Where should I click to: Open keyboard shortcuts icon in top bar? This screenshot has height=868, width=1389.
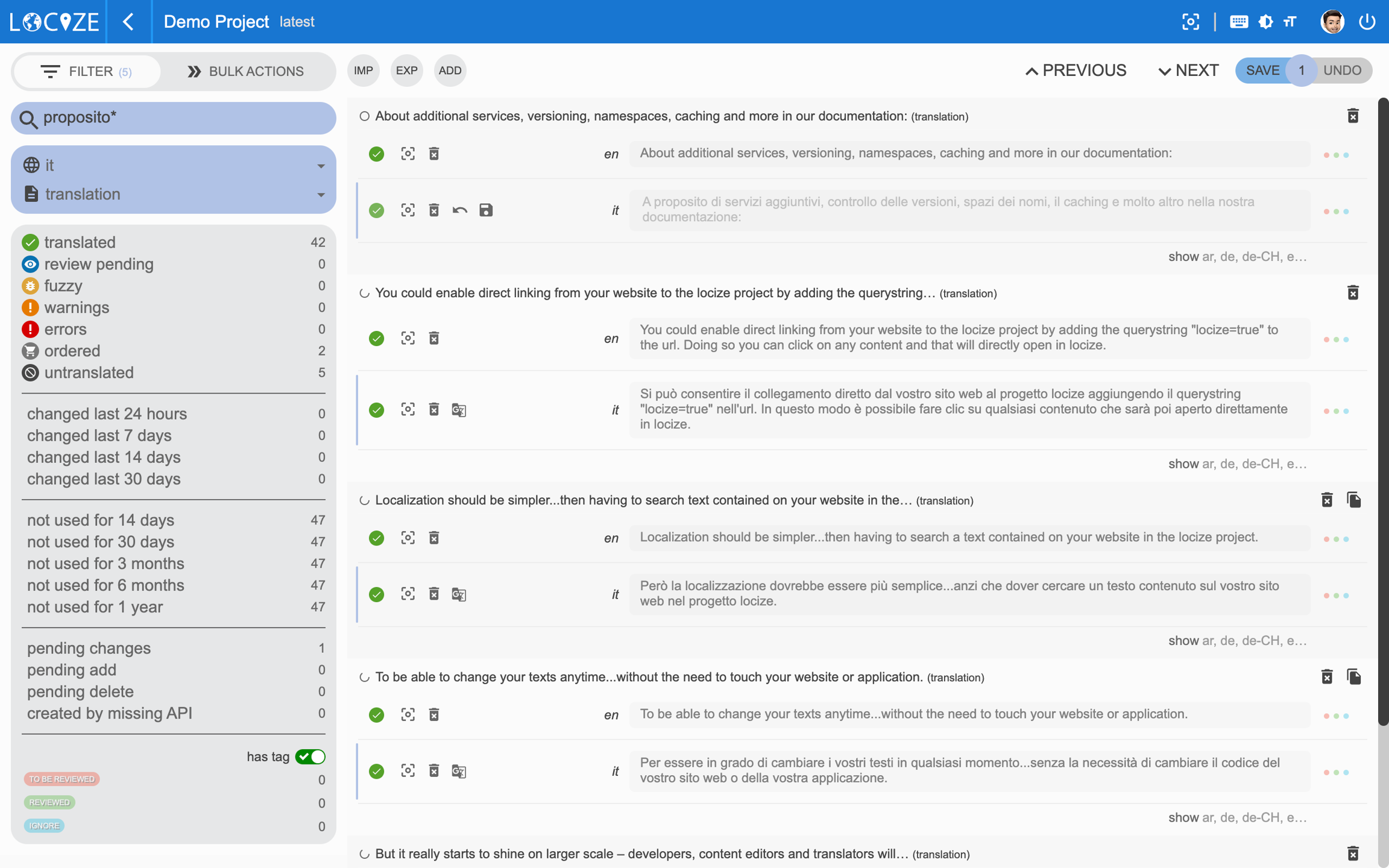click(1239, 22)
